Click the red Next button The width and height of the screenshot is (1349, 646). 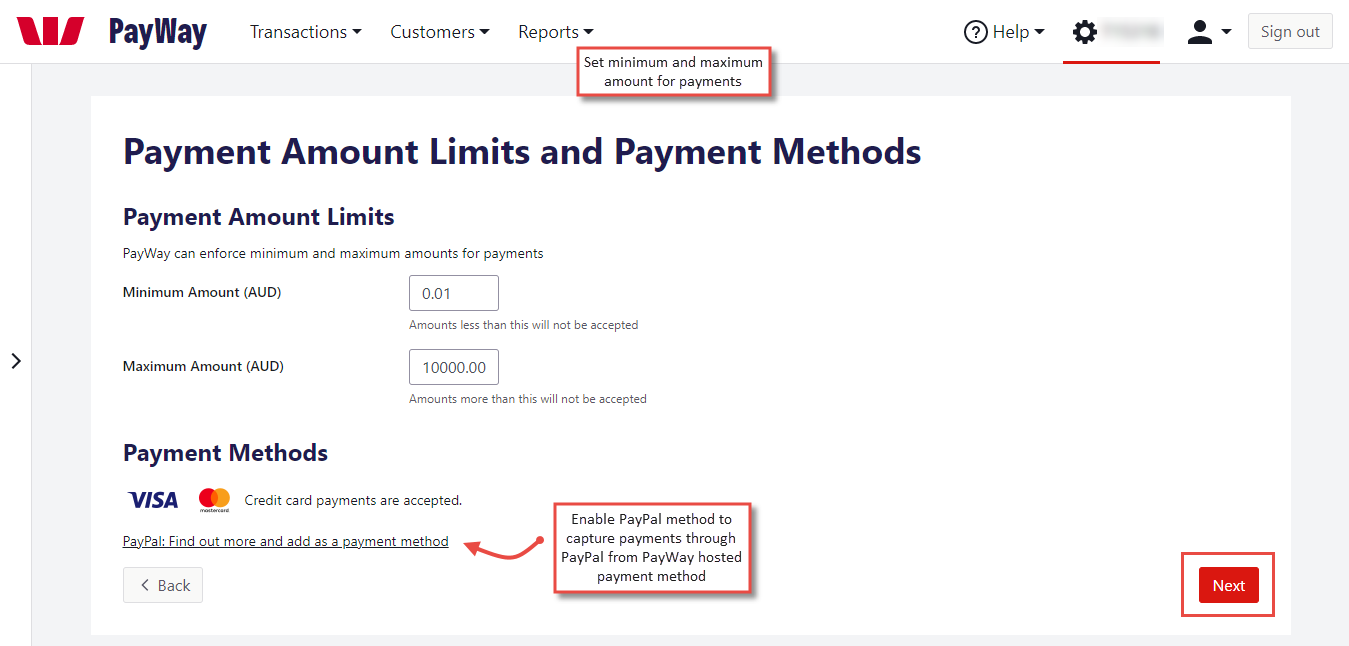1228,586
